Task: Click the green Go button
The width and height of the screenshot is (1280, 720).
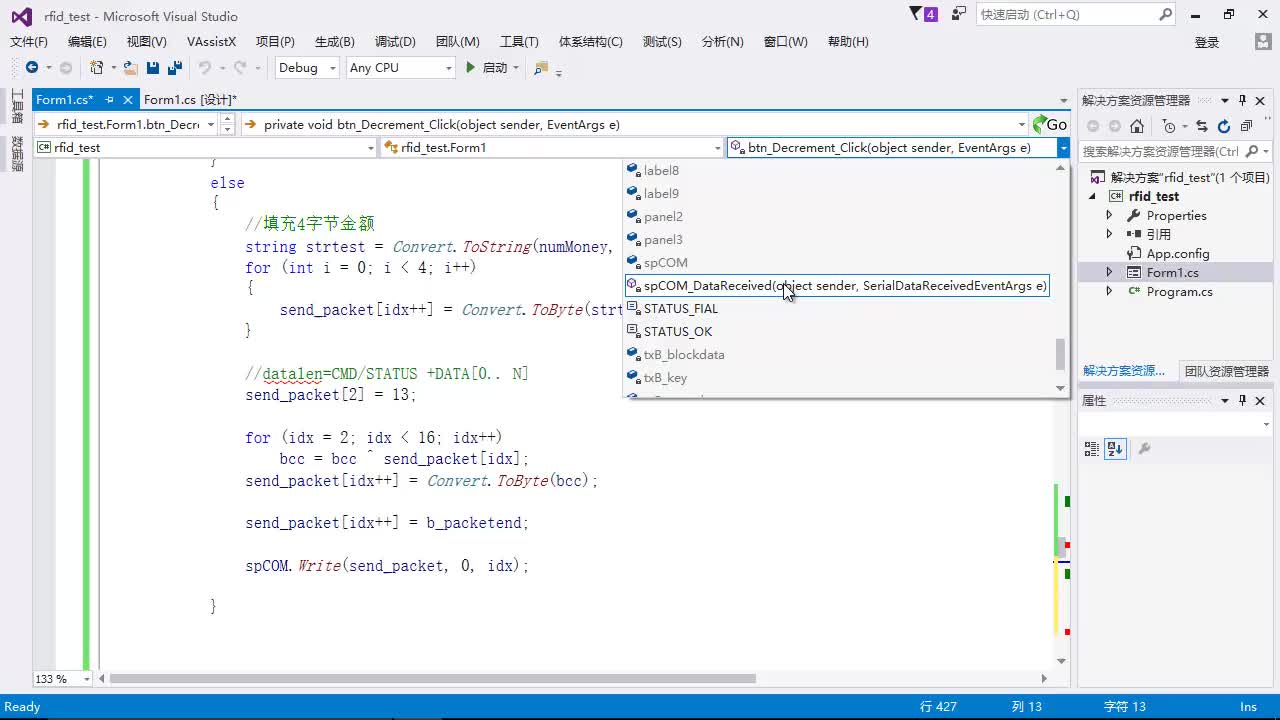Action: [x=1050, y=124]
